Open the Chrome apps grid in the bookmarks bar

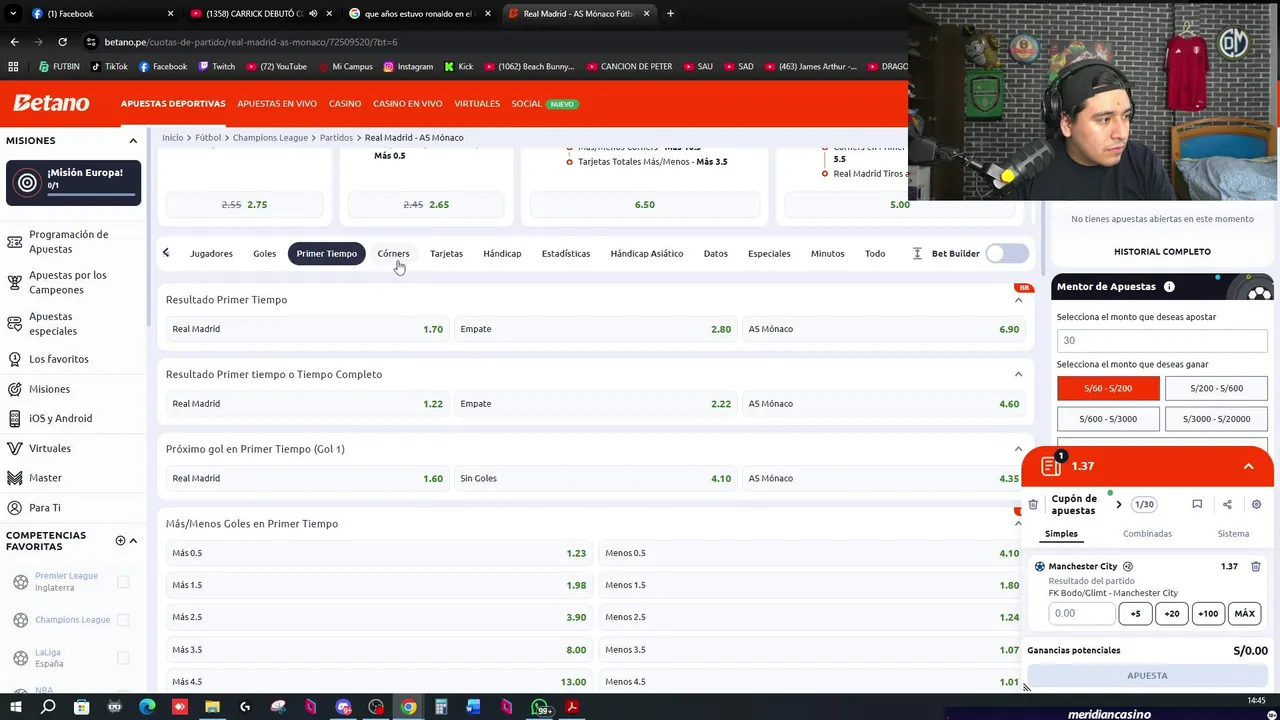[x=13, y=67]
